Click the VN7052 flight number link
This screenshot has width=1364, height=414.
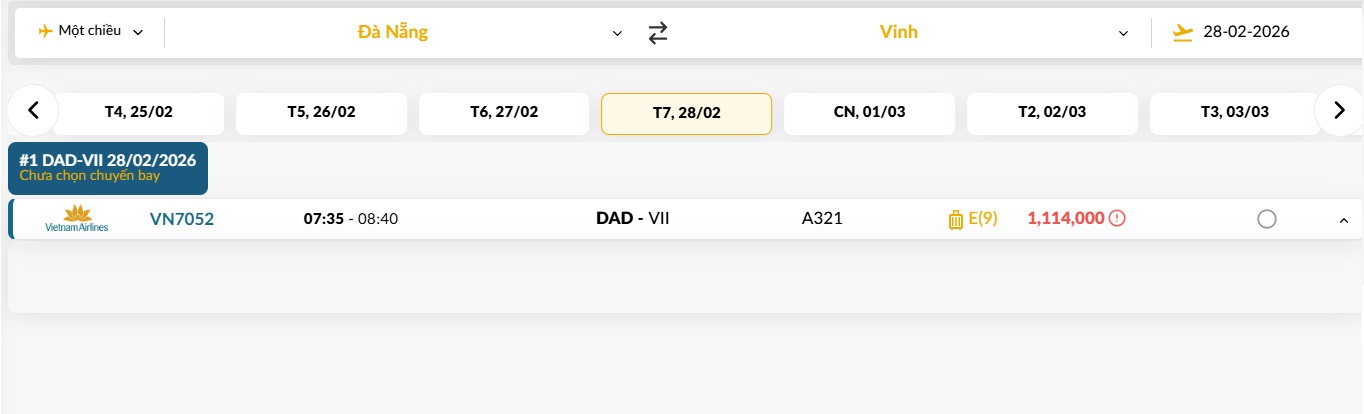182,219
